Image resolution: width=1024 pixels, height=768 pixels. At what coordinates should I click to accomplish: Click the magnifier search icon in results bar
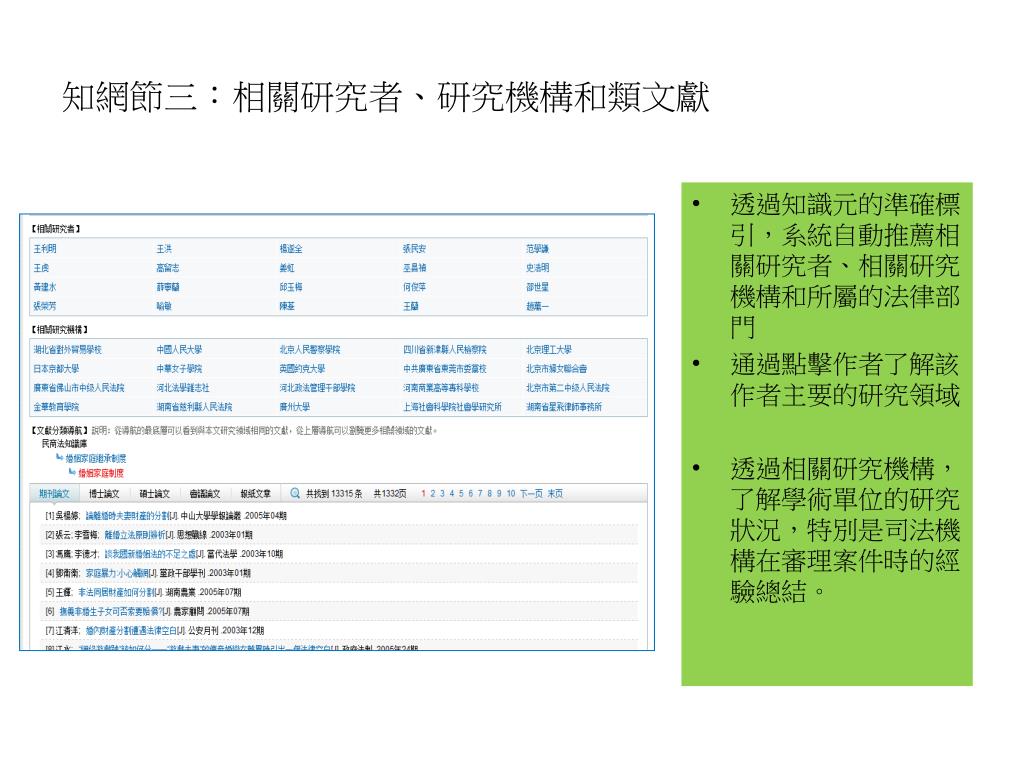(x=295, y=493)
